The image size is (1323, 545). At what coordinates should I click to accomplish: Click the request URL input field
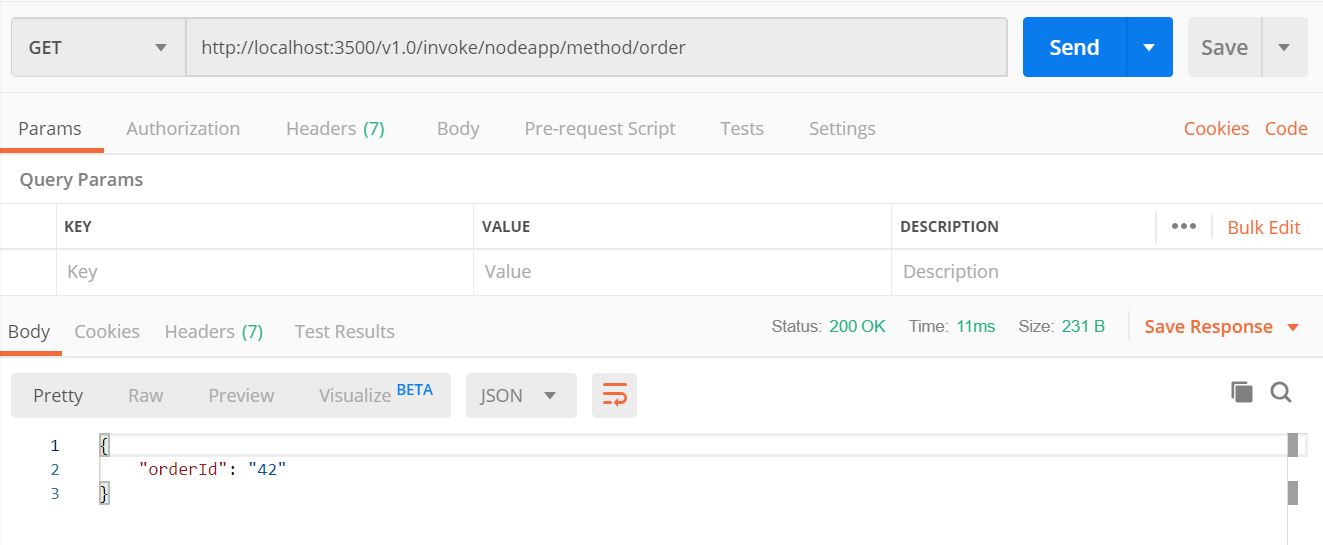(596, 47)
